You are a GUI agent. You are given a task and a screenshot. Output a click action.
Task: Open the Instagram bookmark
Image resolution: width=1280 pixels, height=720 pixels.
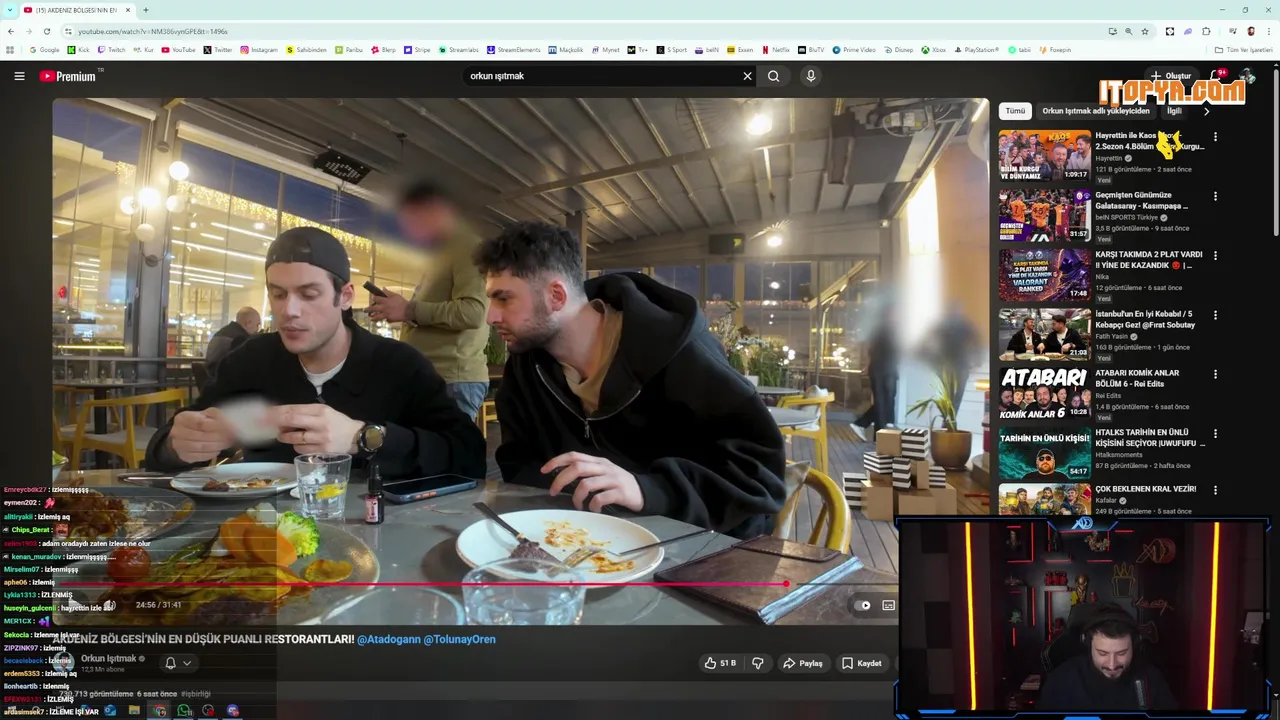(258, 50)
